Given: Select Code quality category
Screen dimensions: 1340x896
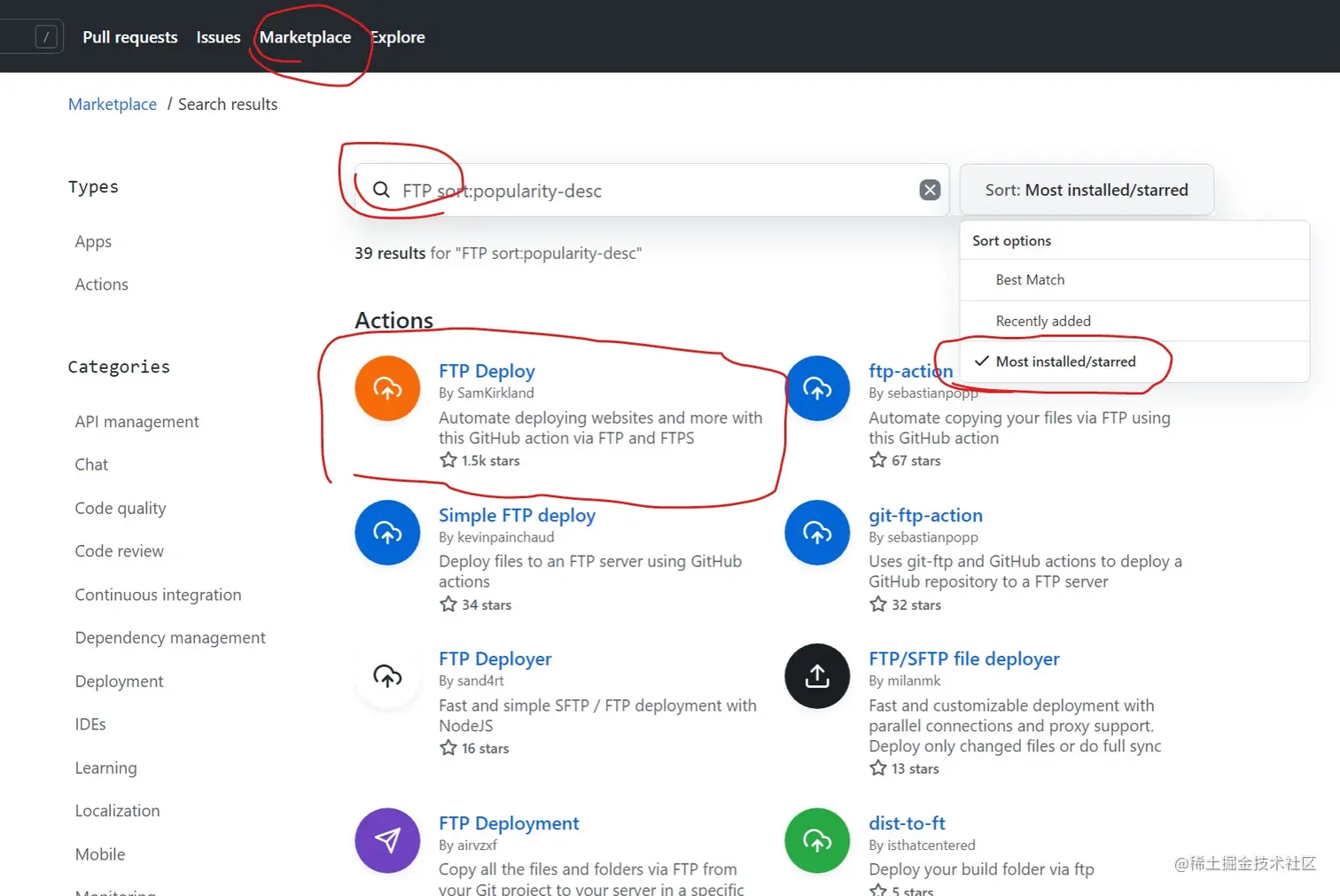Looking at the screenshot, I should (121, 508).
